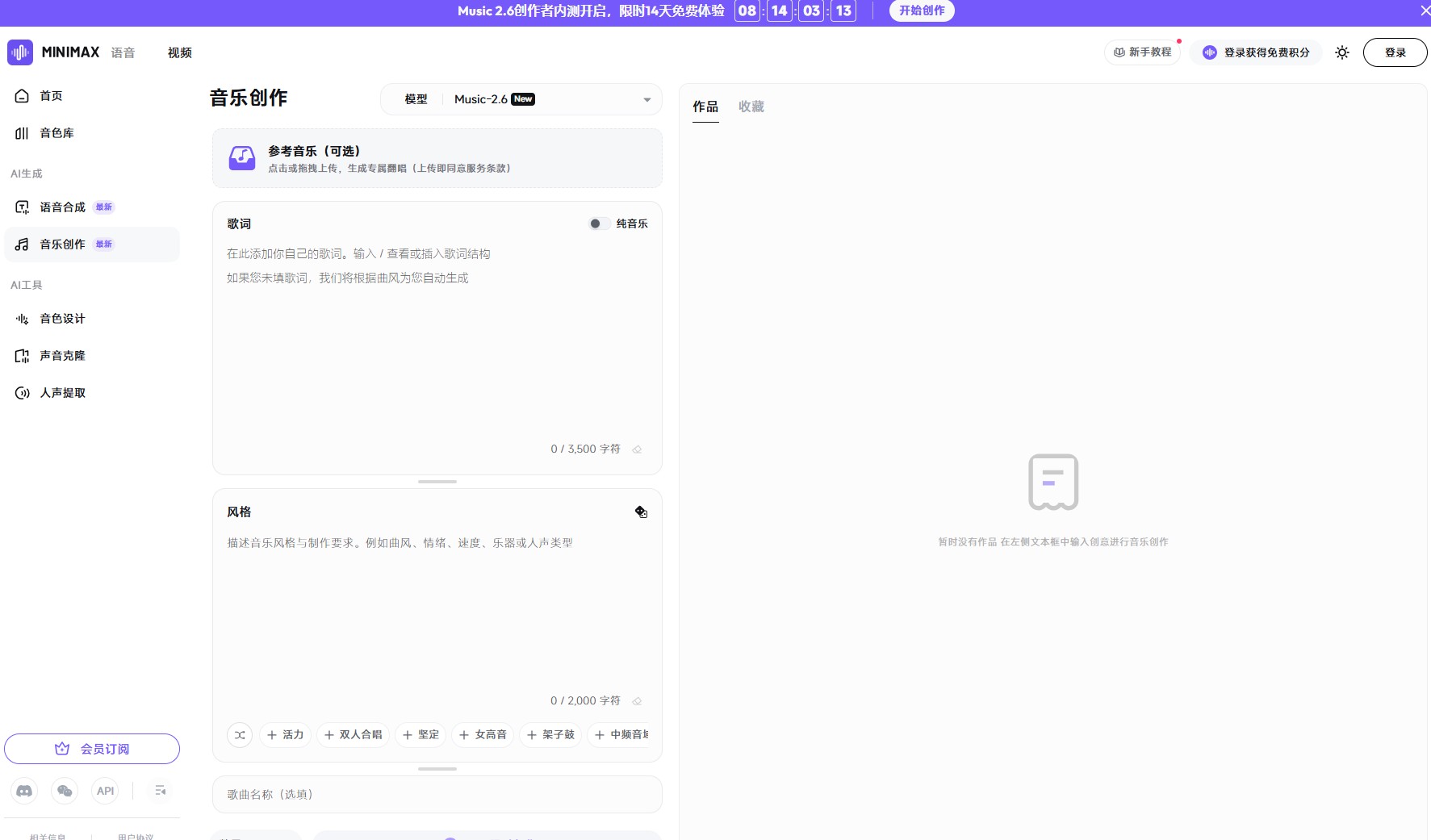Click the Discord icon in sidebar footer
The height and width of the screenshot is (840, 1431).
tap(24, 791)
